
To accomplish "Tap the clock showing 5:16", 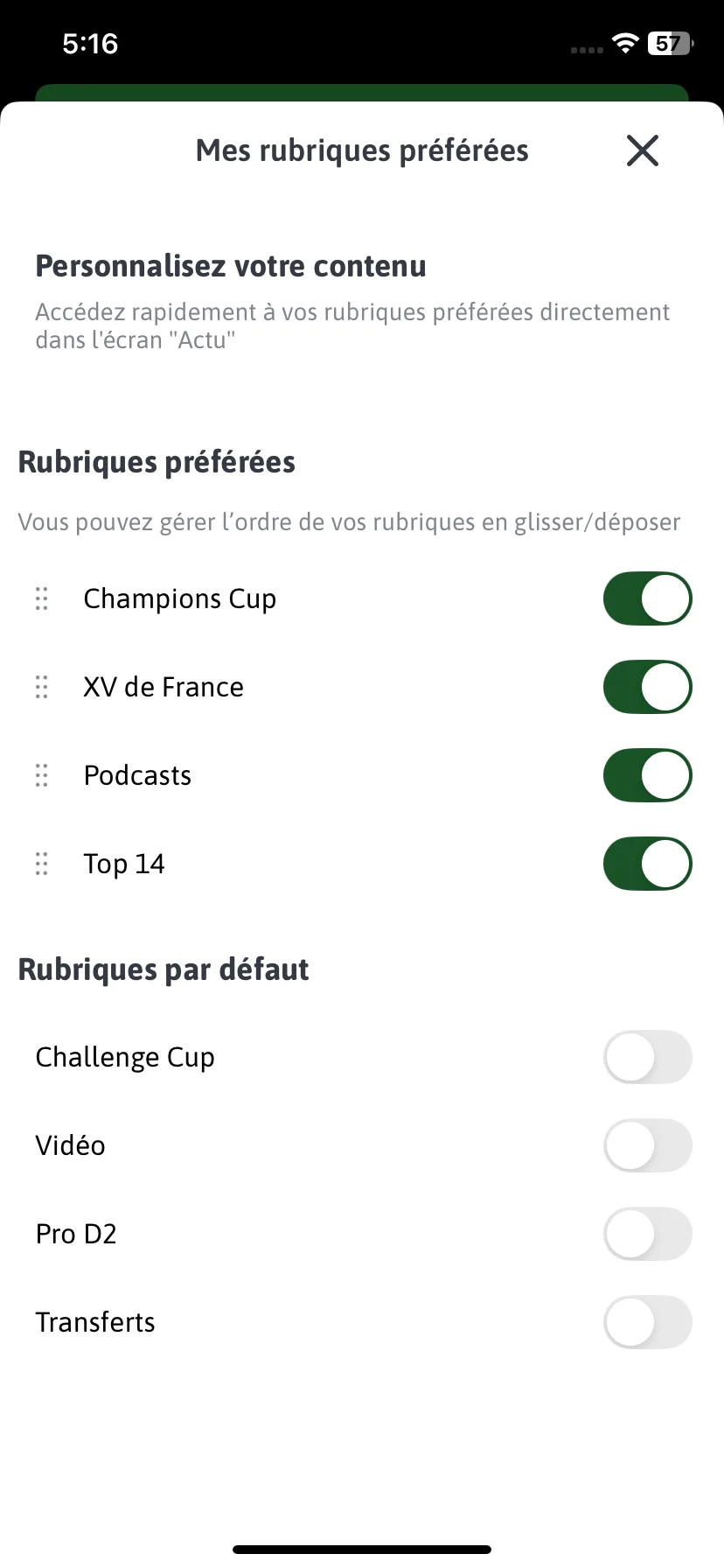I will pyautogui.click(x=90, y=44).
